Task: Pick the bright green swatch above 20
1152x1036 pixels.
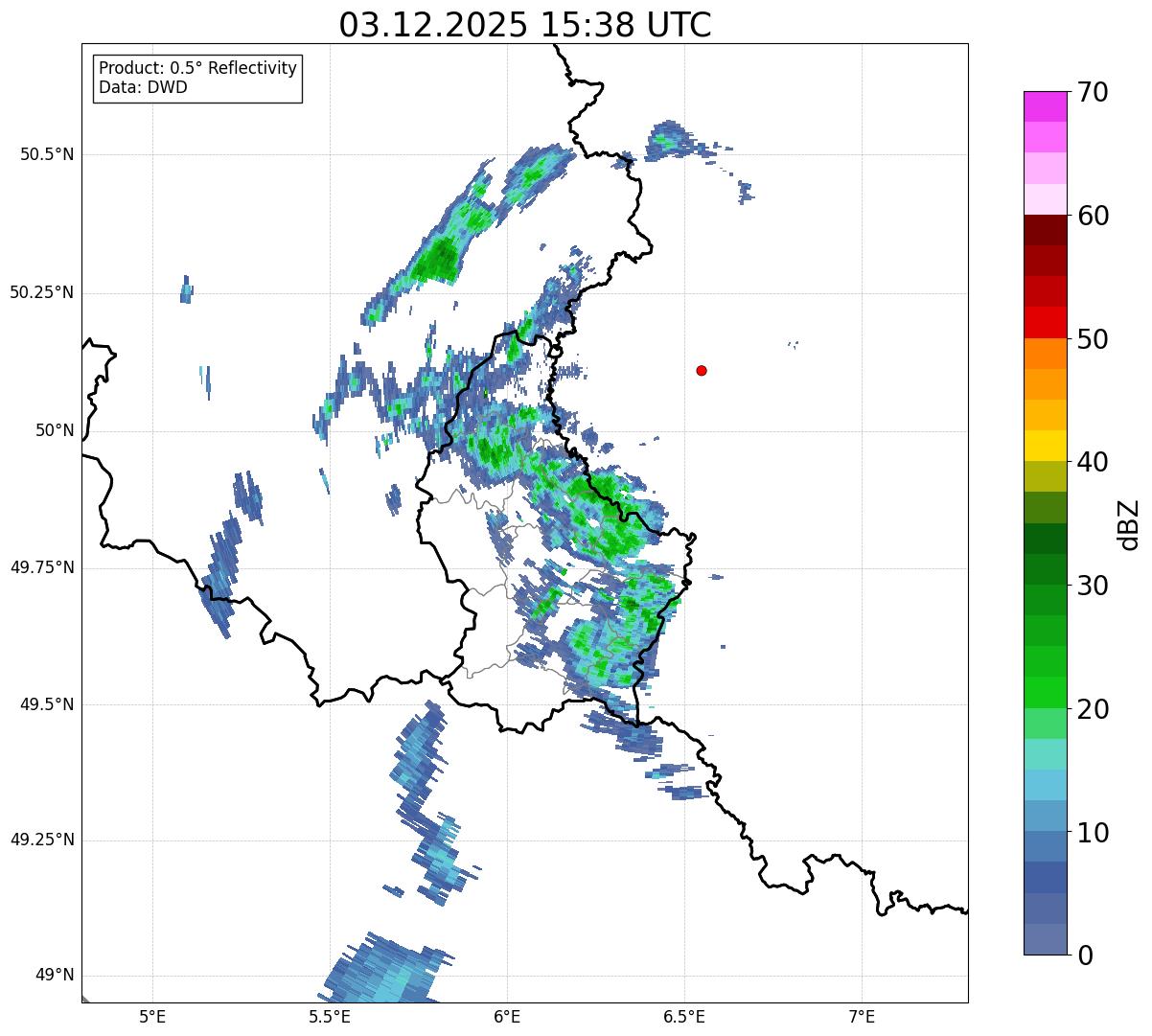Action: (x=1045, y=692)
